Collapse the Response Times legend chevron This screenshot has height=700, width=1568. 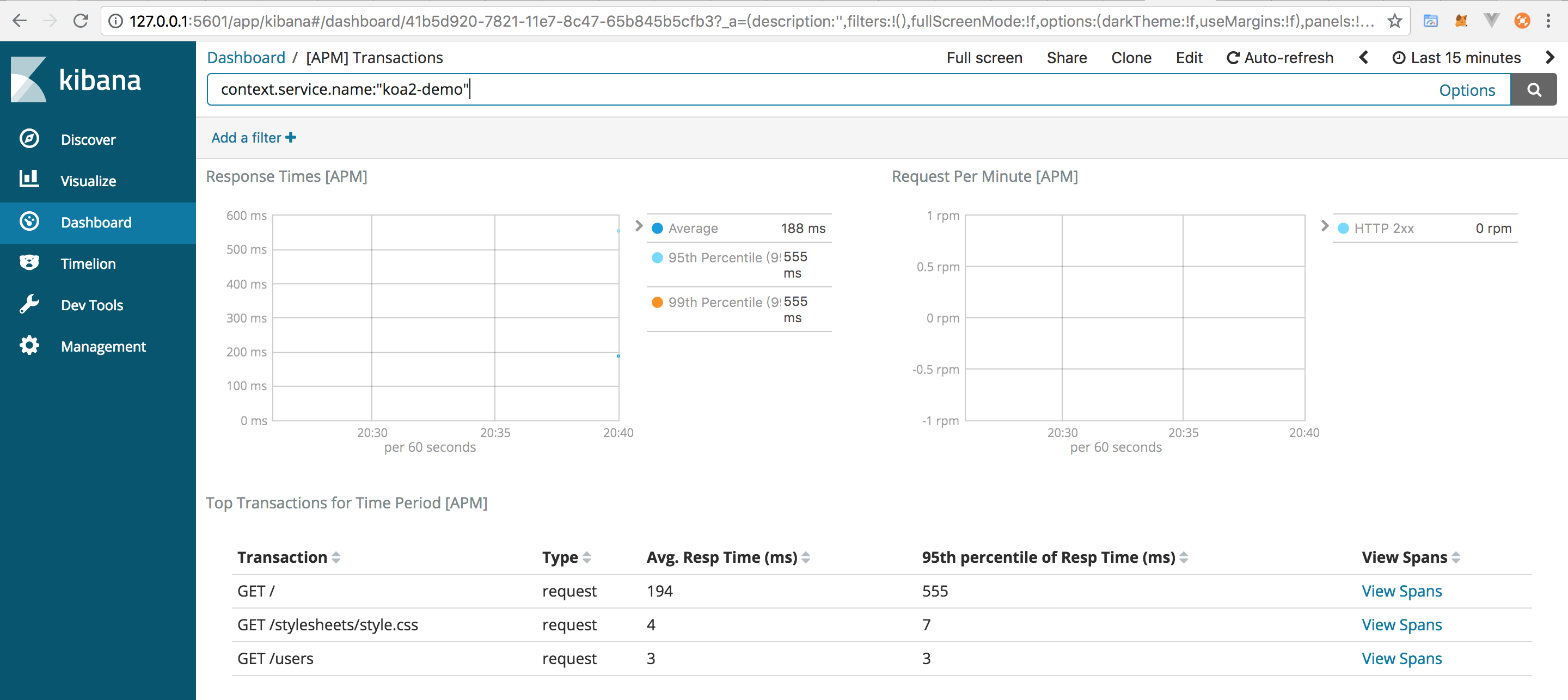639,226
